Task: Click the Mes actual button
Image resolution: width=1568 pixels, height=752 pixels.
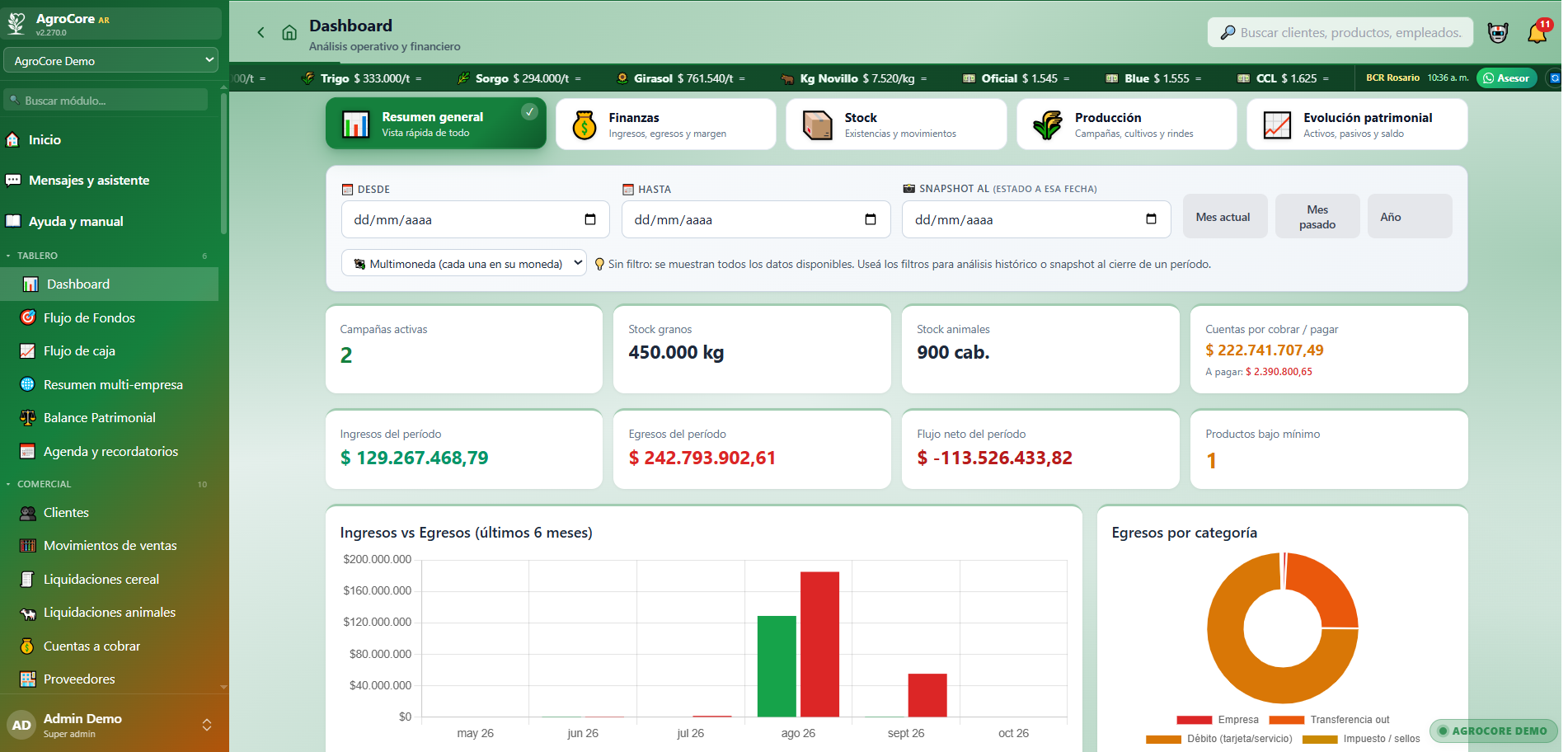Action: (x=1224, y=217)
